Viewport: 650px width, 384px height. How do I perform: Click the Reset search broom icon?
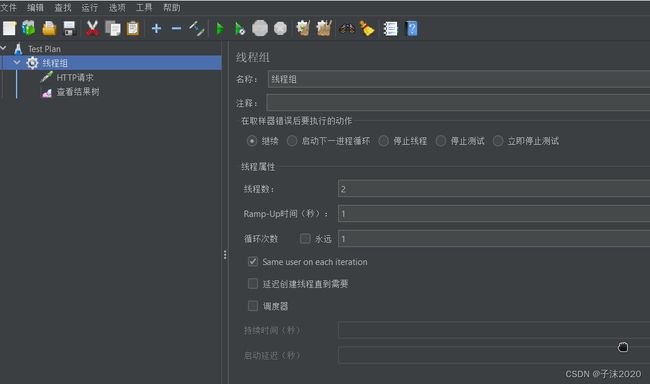(x=367, y=28)
